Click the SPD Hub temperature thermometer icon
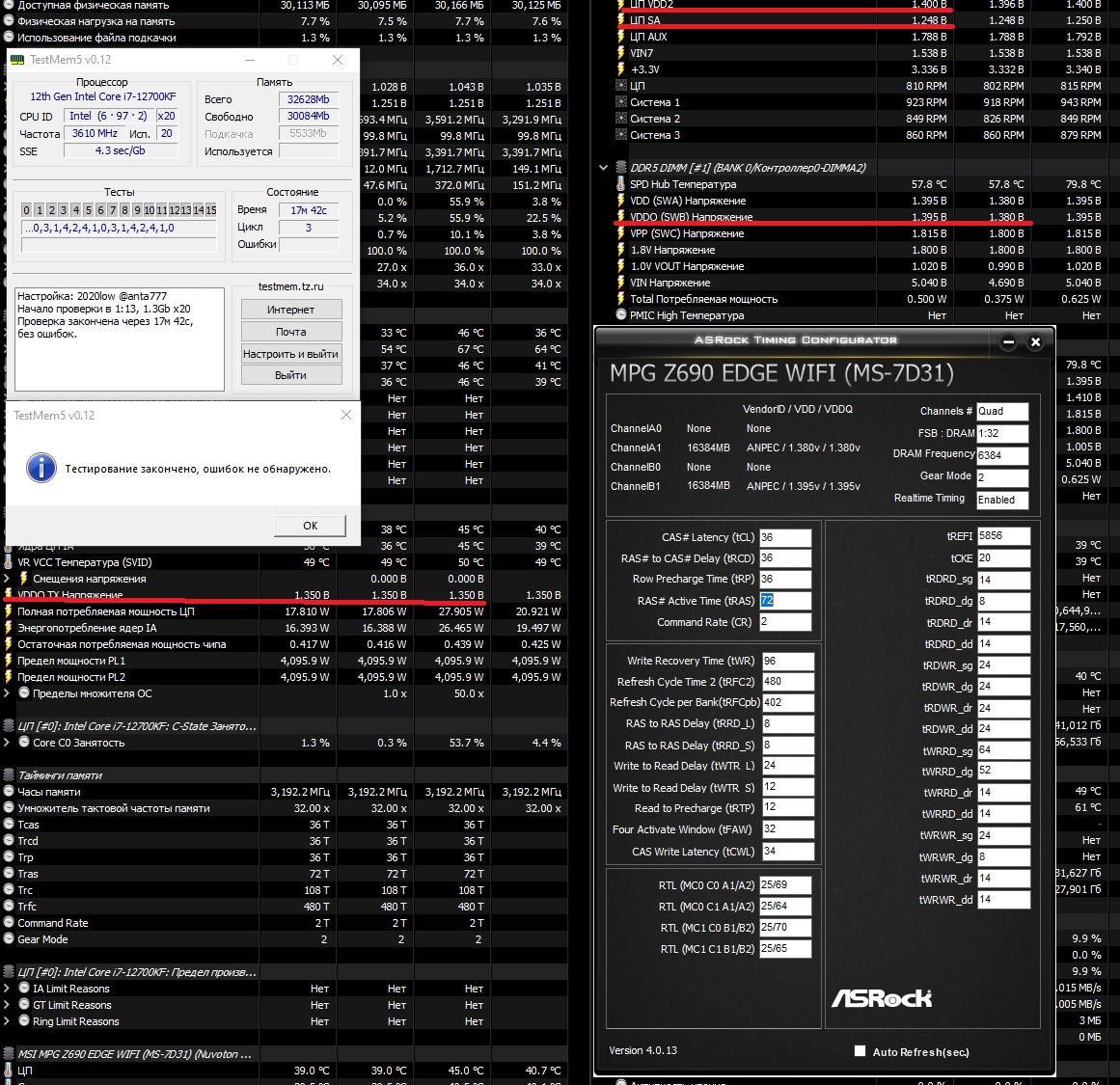Viewport: 1120px width, 1085px height. tap(620, 184)
